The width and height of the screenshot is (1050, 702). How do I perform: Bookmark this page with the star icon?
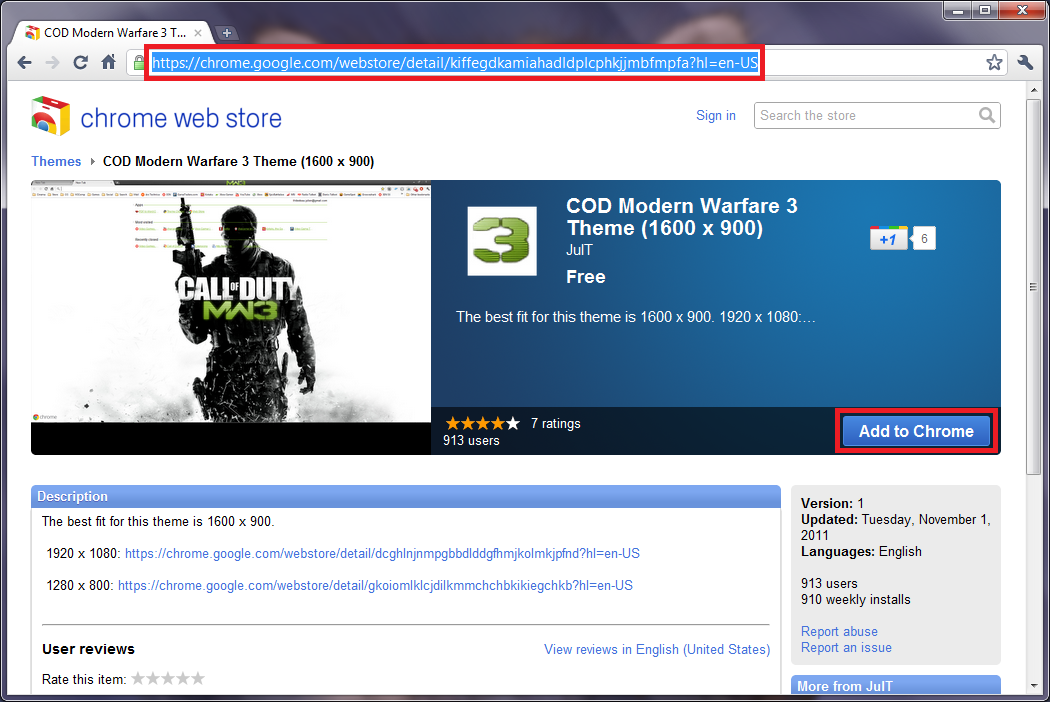(x=994, y=62)
